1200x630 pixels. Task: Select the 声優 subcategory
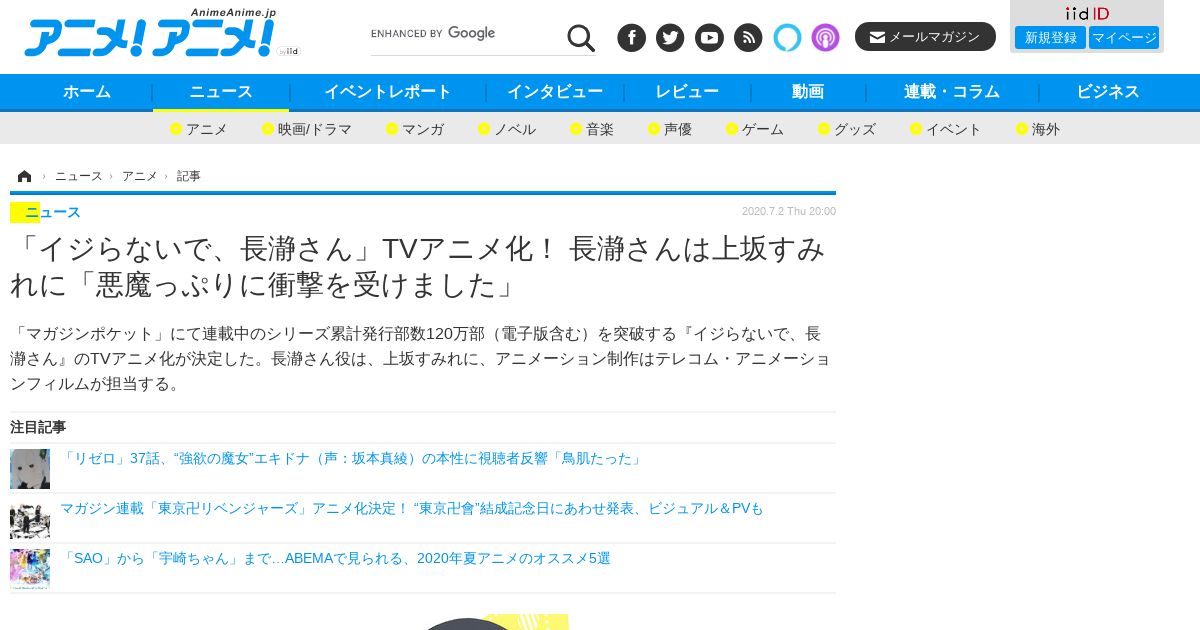[x=670, y=129]
